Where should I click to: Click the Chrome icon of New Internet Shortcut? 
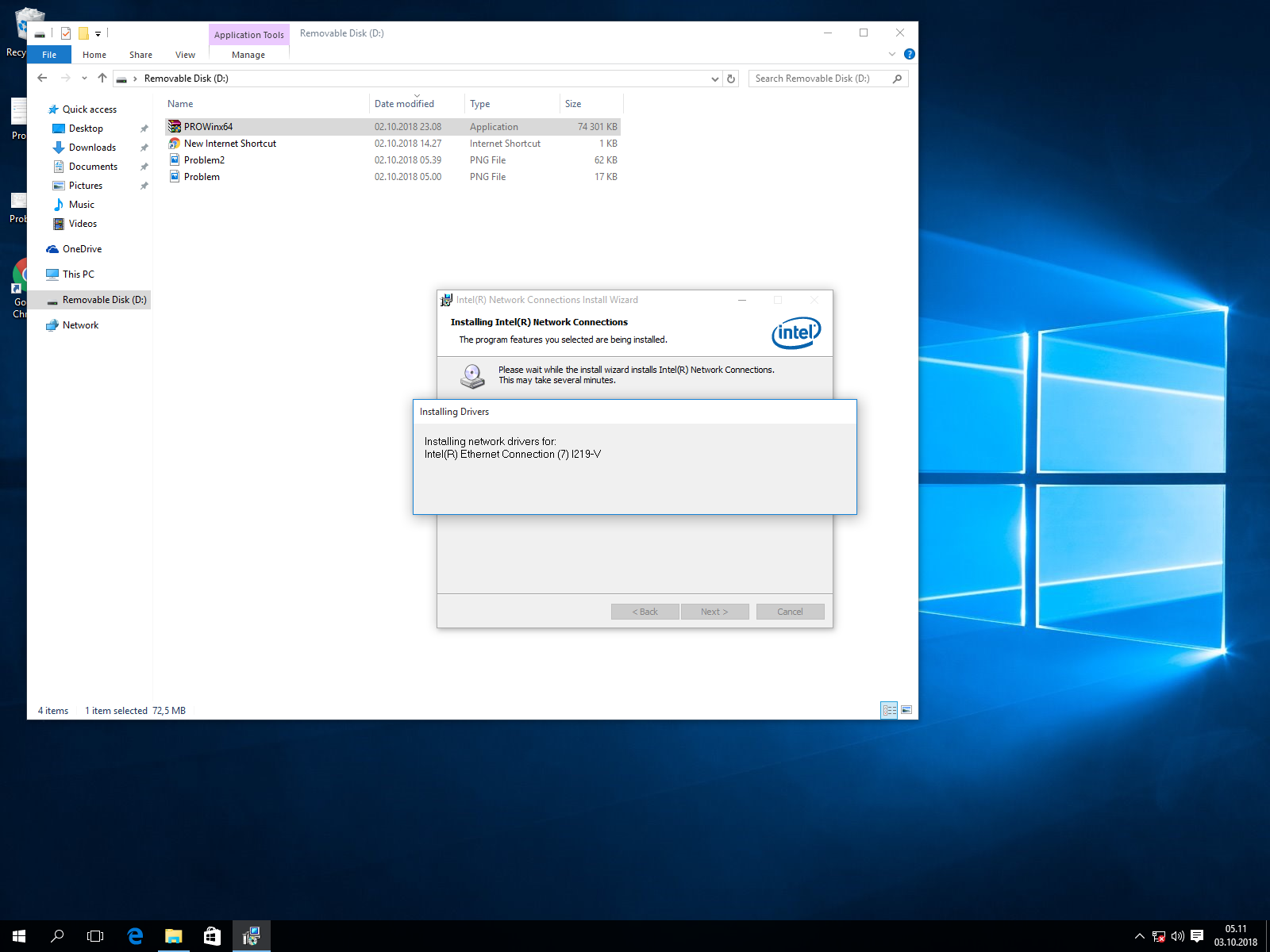175,144
